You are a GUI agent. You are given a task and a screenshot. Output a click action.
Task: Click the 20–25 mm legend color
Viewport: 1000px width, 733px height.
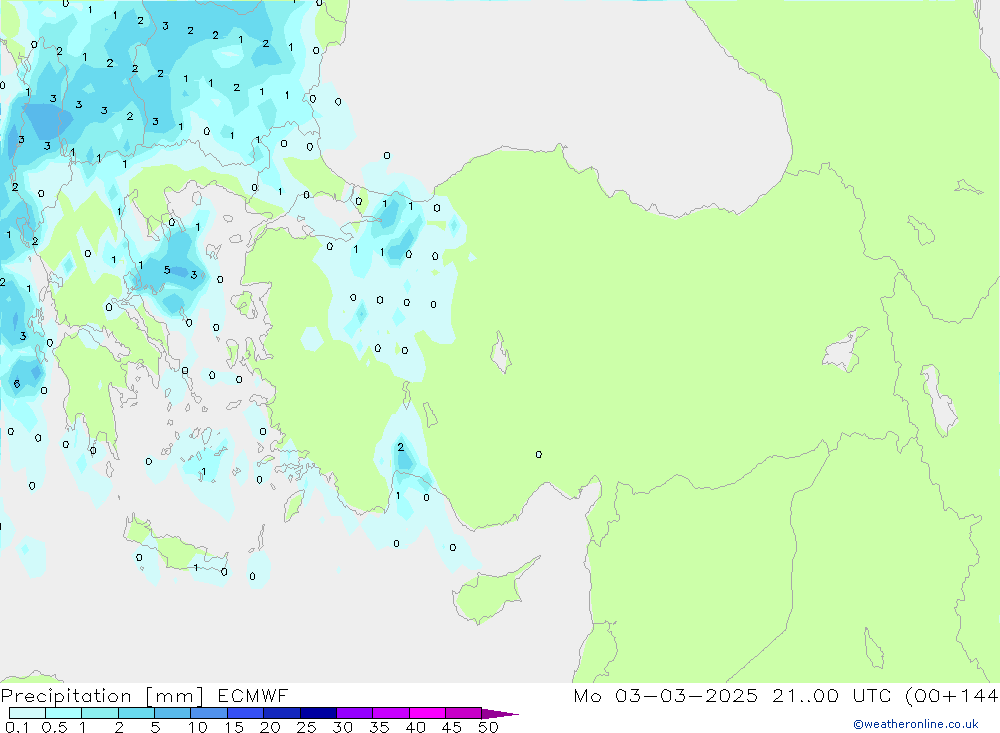tap(282, 713)
